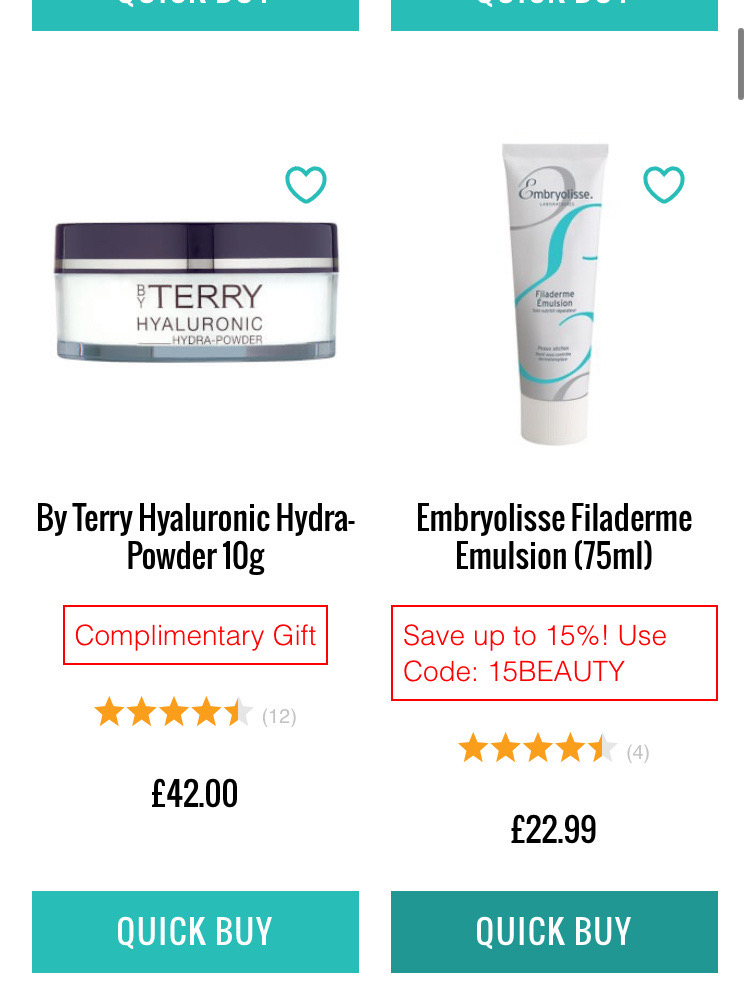View star rating for By Terry powder
This screenshot has width=750, height=1000.
(x=173, y=712)
